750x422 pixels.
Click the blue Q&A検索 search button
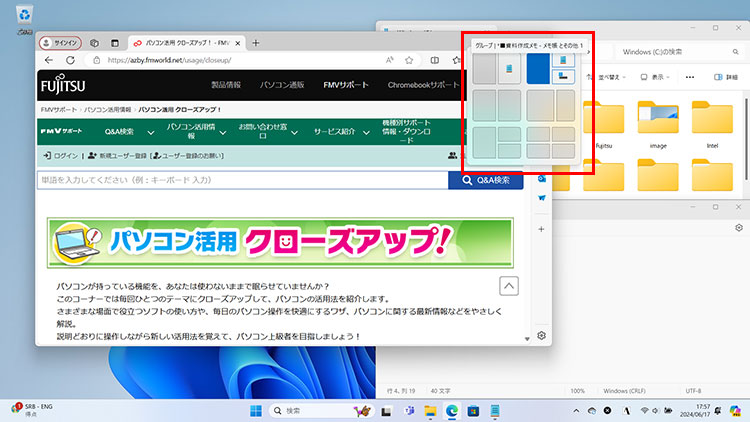click(x=486, y=180)
